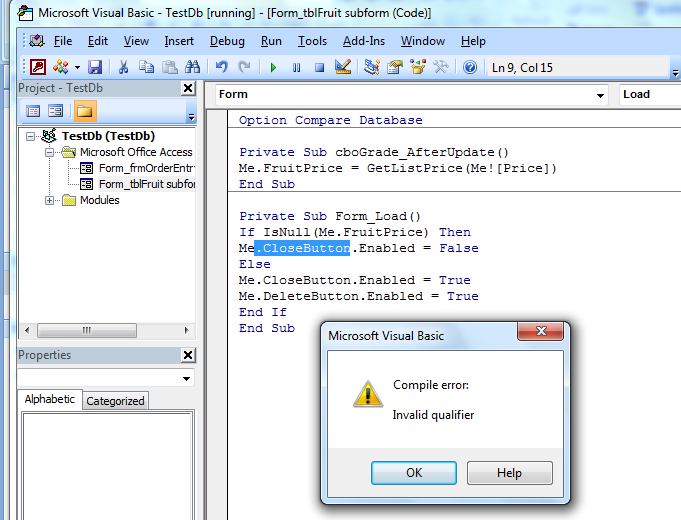Screen dimensions: 681x520
Task: Click the View Code icon in Project pane
Action: (33, 111)
